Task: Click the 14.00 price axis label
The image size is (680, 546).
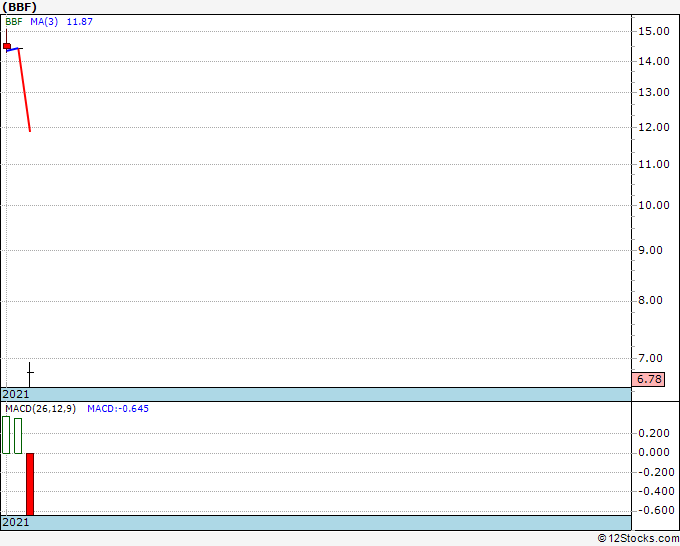Action: (654, 62)
